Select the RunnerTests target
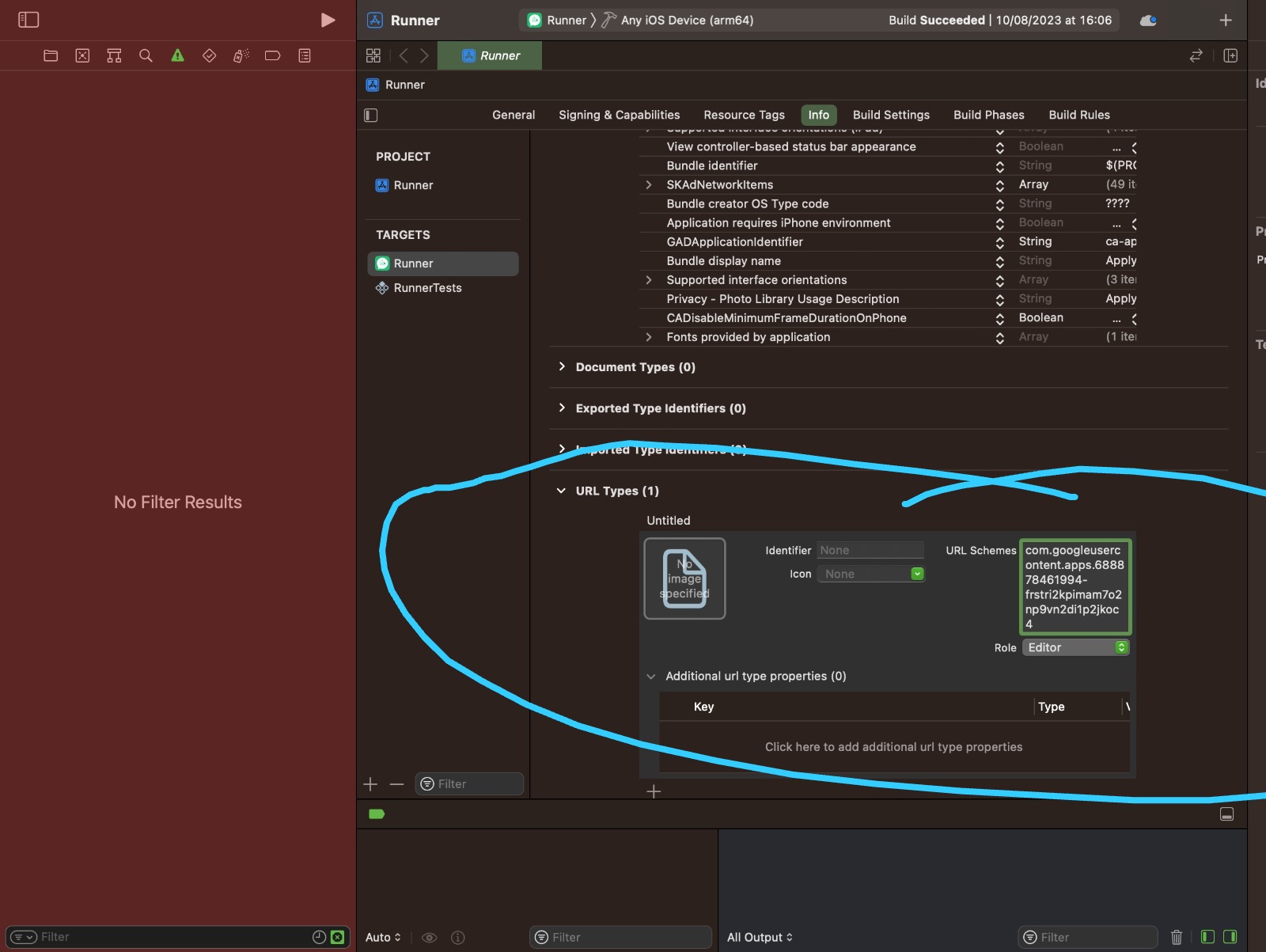The height and width of the screenshot is (952, 1266). tap(427, 288)
